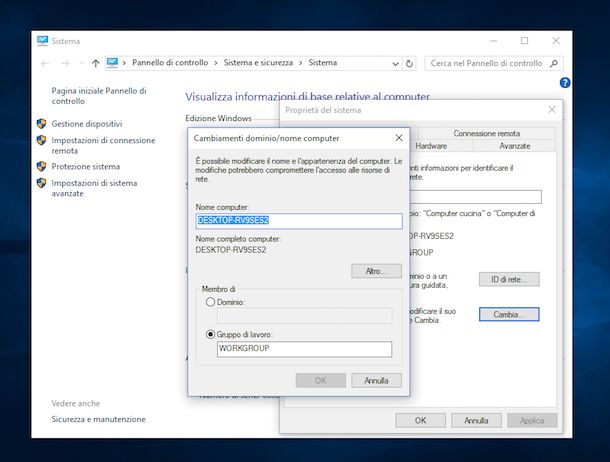
Task: Select the Dominio radio button
Action: pyautogui.click(x=210, y=302)
